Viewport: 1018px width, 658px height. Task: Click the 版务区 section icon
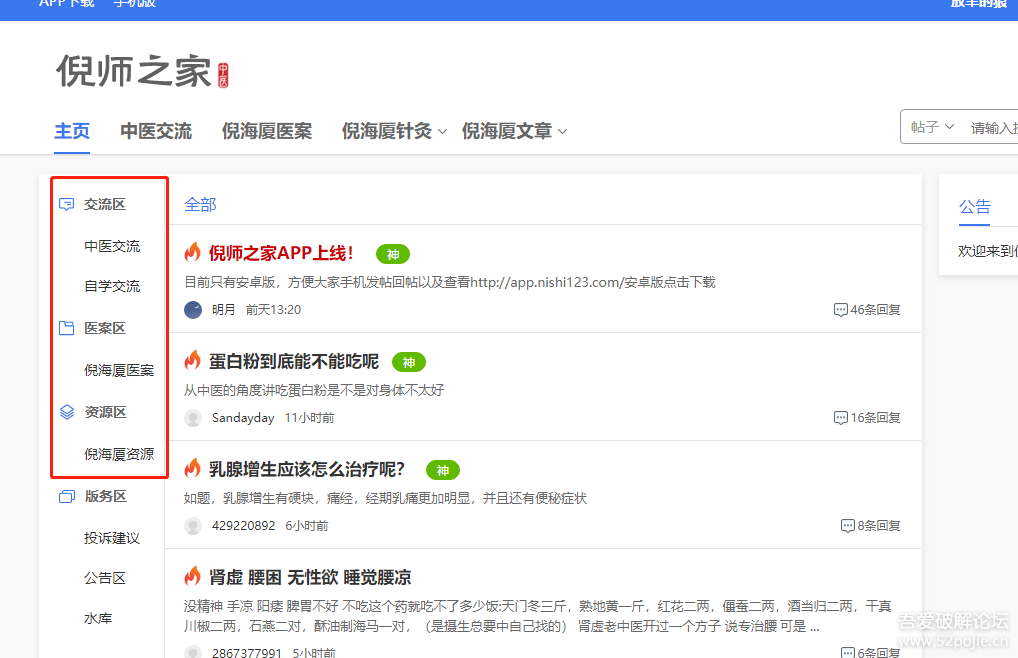(x=67, y=496)
